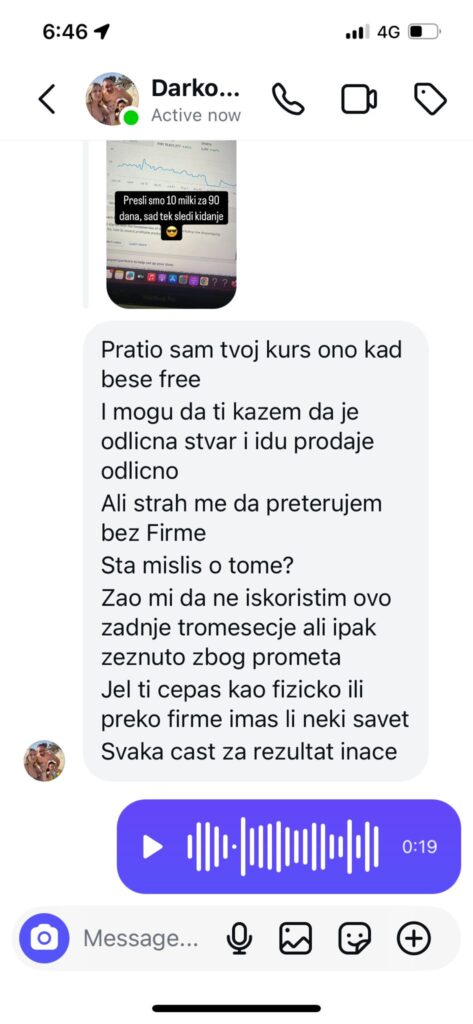Tap the location arrow in the status bar
Viewport: 473px width, 1024px height.
tap(101, 31)
